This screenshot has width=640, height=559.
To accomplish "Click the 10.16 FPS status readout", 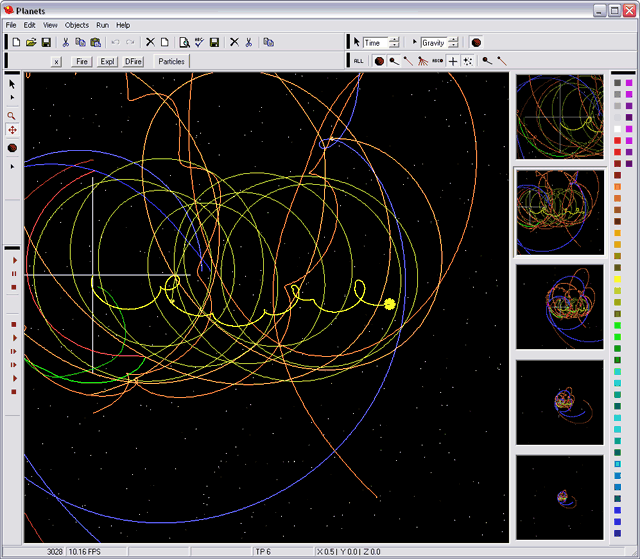I will tap(84, 552).
